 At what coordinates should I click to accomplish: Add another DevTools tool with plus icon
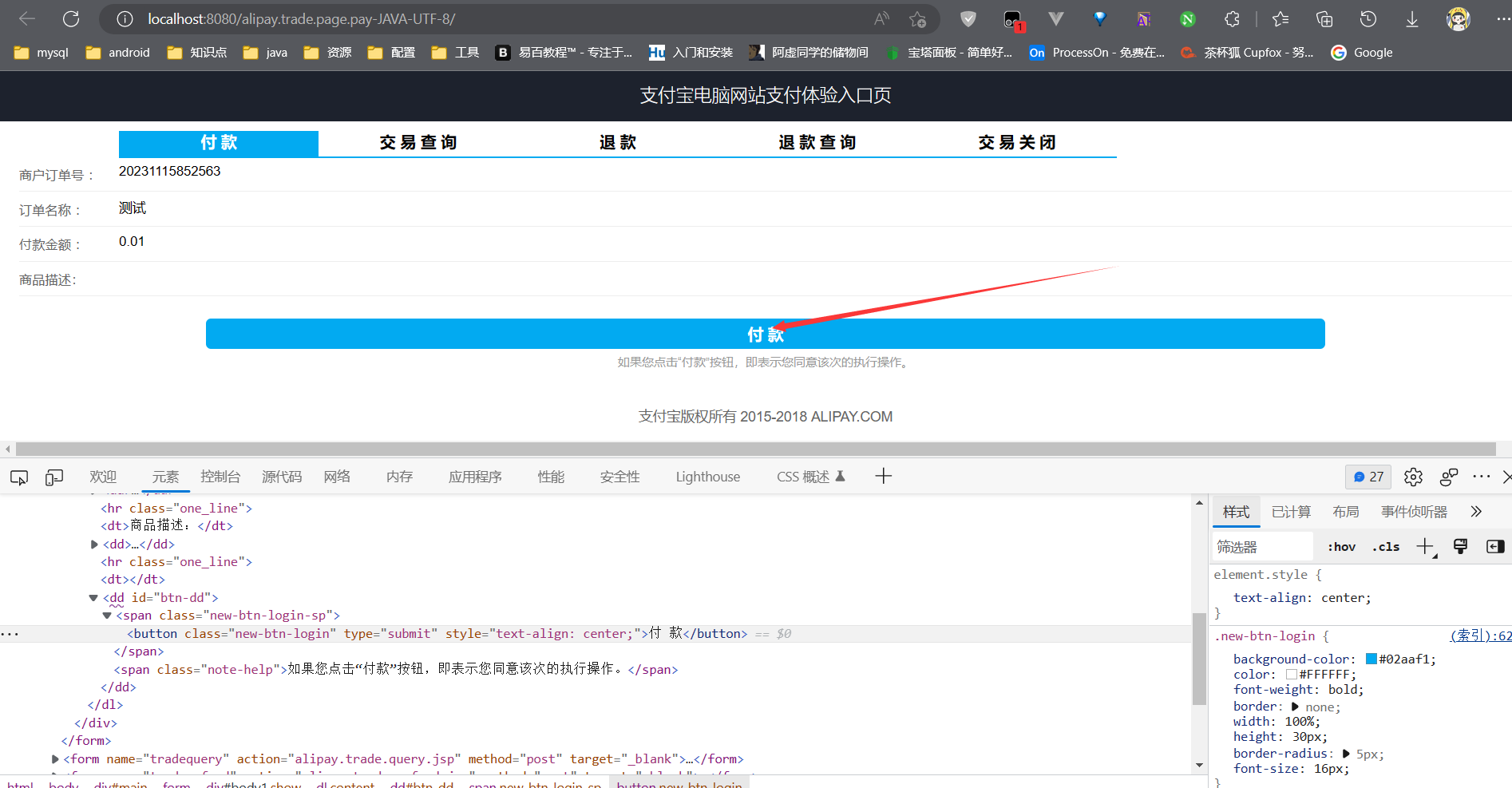(883, 477)
